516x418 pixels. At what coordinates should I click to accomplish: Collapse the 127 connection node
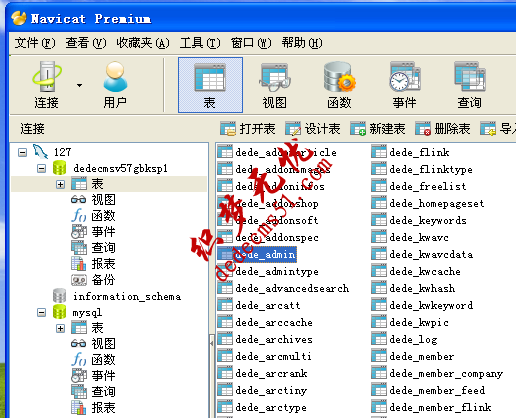pyautogui.click(x=22, y=153)
